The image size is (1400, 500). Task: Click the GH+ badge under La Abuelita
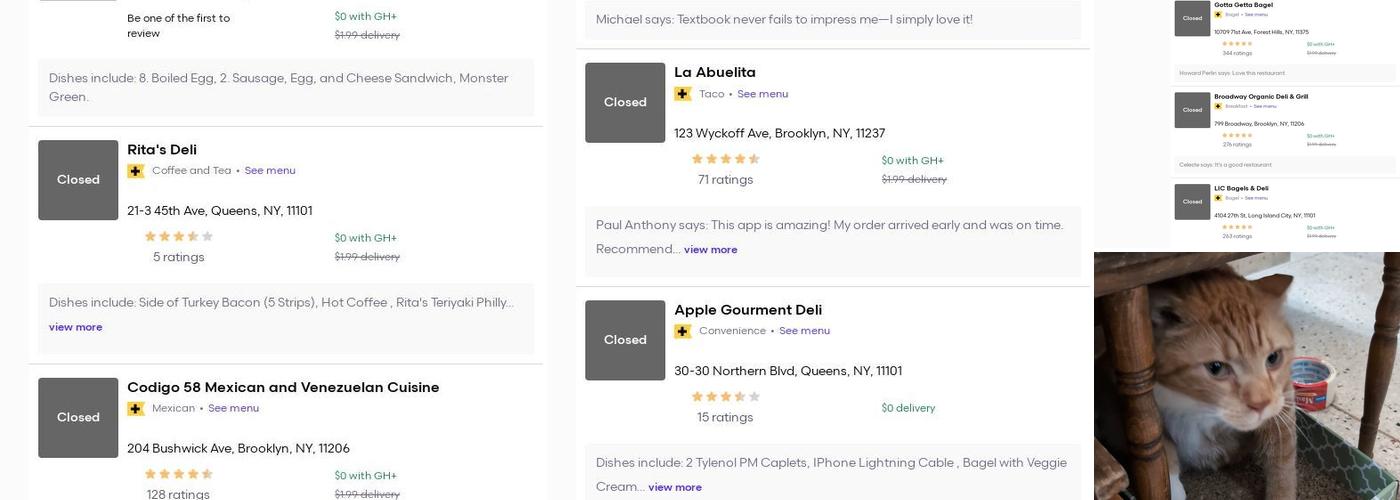click(683, 94)
